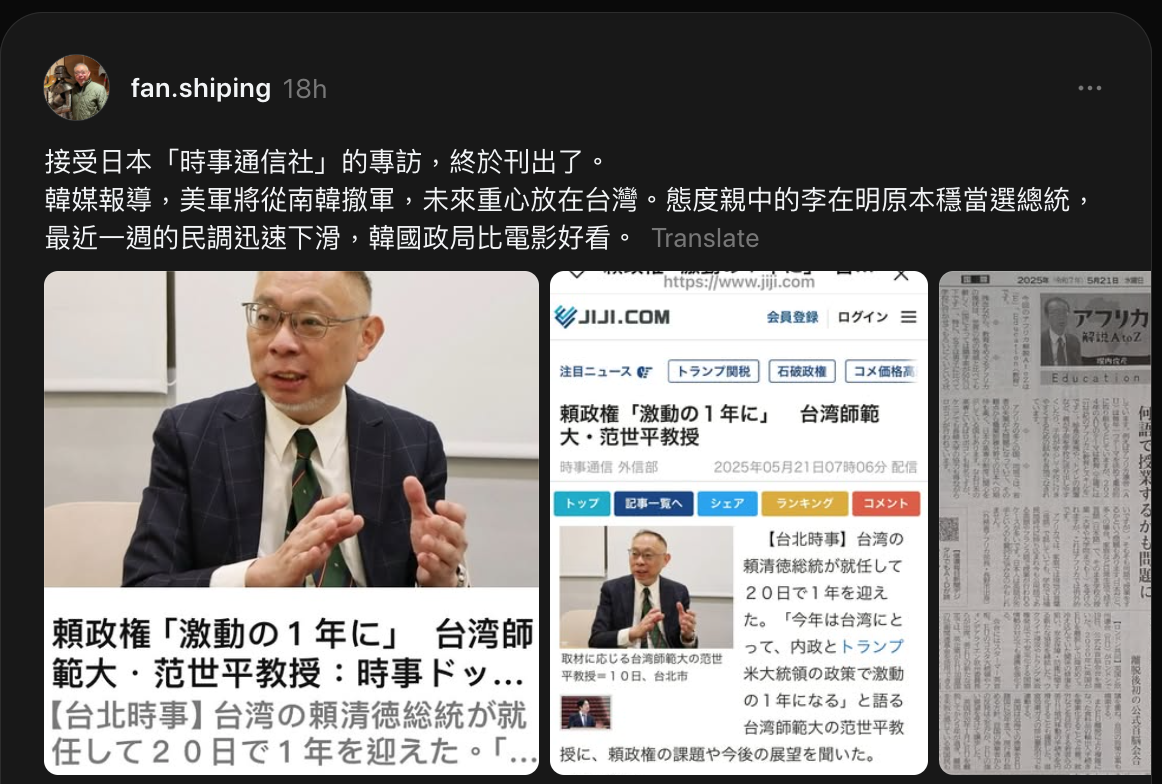1162x784 pixels.
Task: Click the fan.shiping username
Action: point(201,88)
